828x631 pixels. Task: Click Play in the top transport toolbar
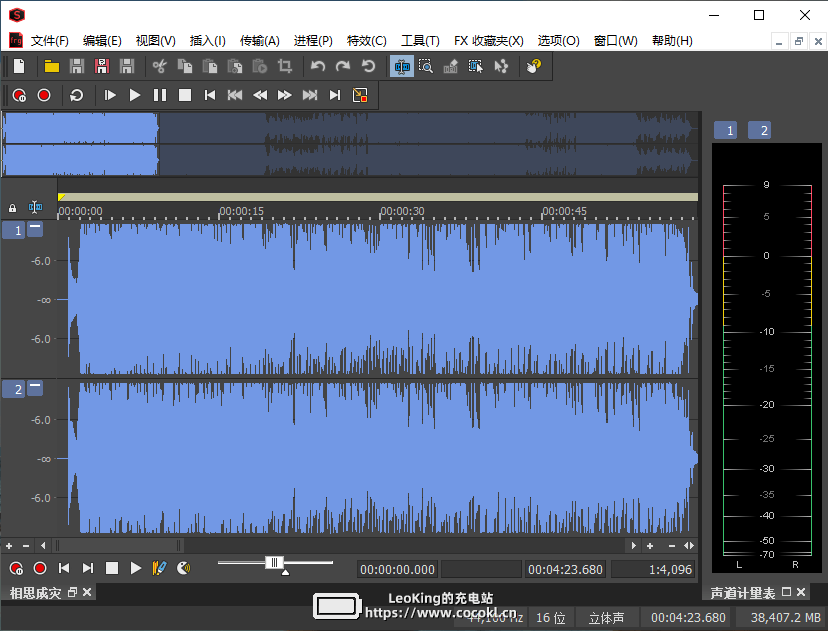135,95
